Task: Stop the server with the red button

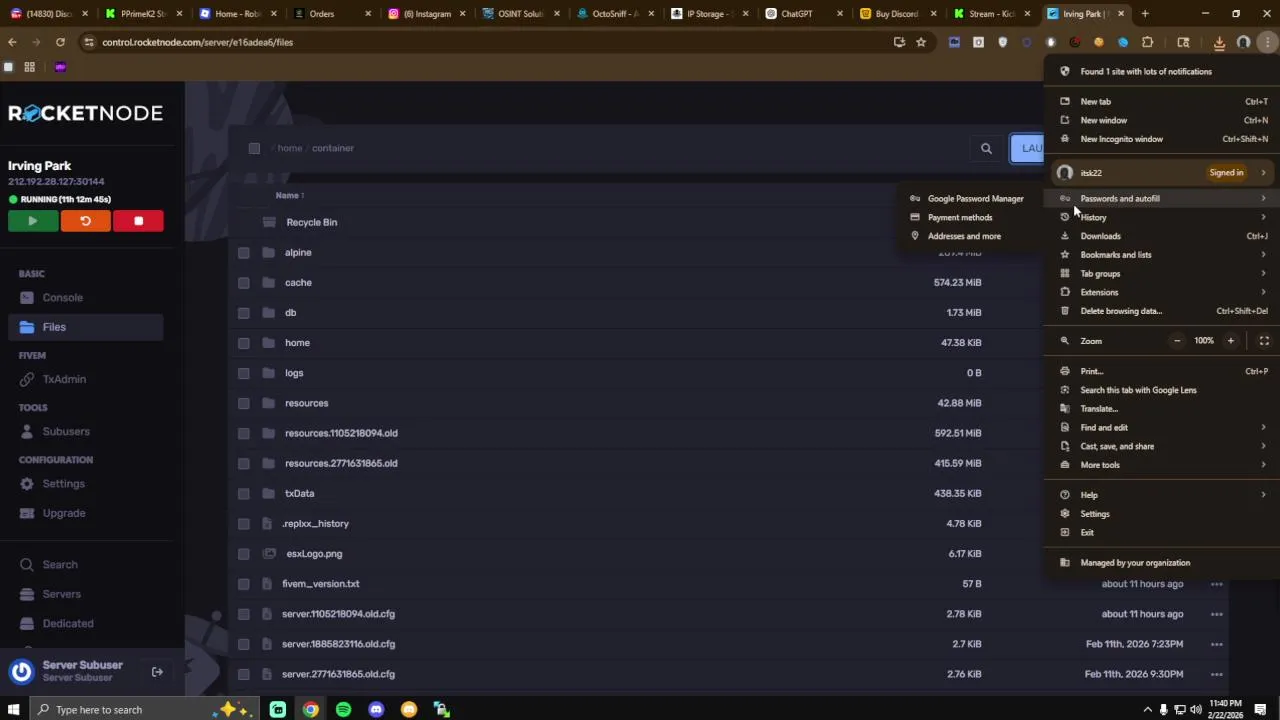Action: 138,221
